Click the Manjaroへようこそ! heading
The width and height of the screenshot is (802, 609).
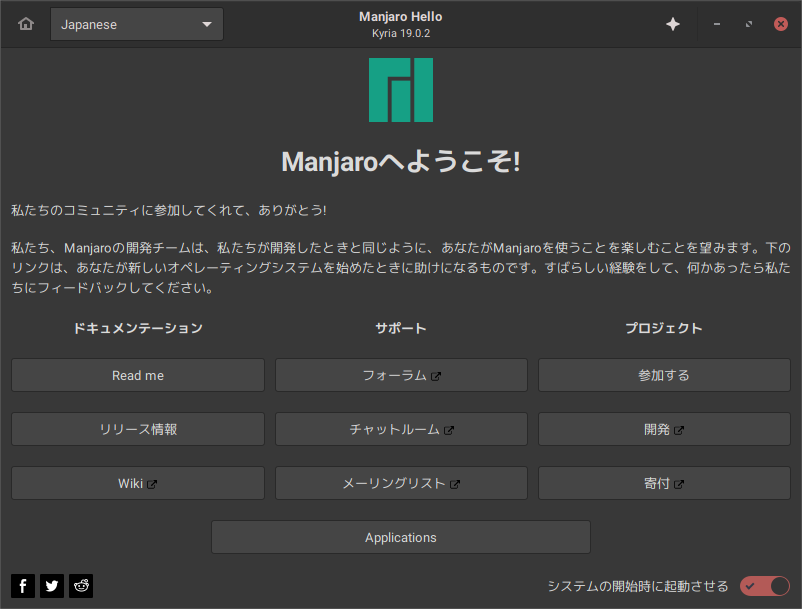[x=401, y=162]
